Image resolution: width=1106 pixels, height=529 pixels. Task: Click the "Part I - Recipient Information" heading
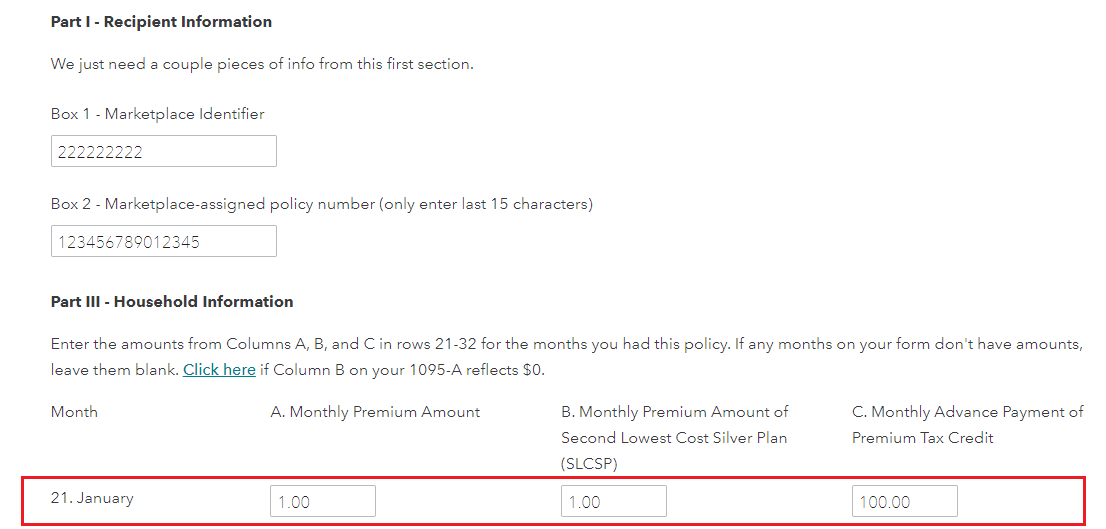(161, 22)
